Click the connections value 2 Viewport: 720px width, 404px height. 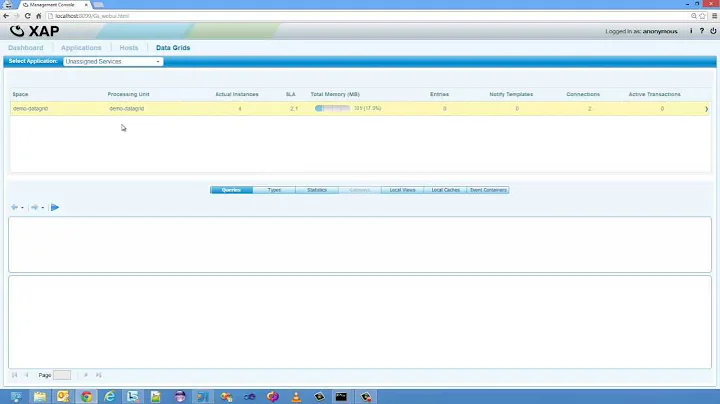click(x=590, y=109)
